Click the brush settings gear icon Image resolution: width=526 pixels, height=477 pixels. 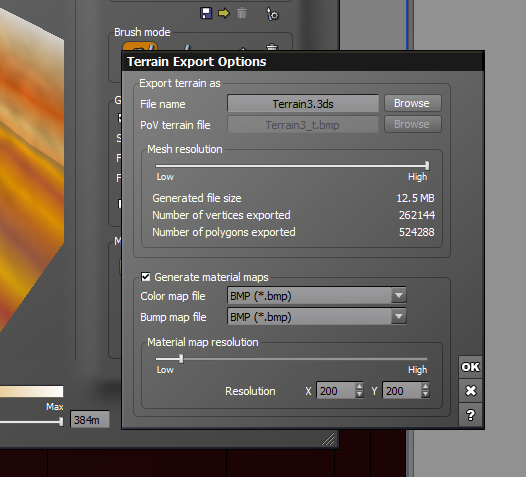pyautogui.click(x=272, y=14)
